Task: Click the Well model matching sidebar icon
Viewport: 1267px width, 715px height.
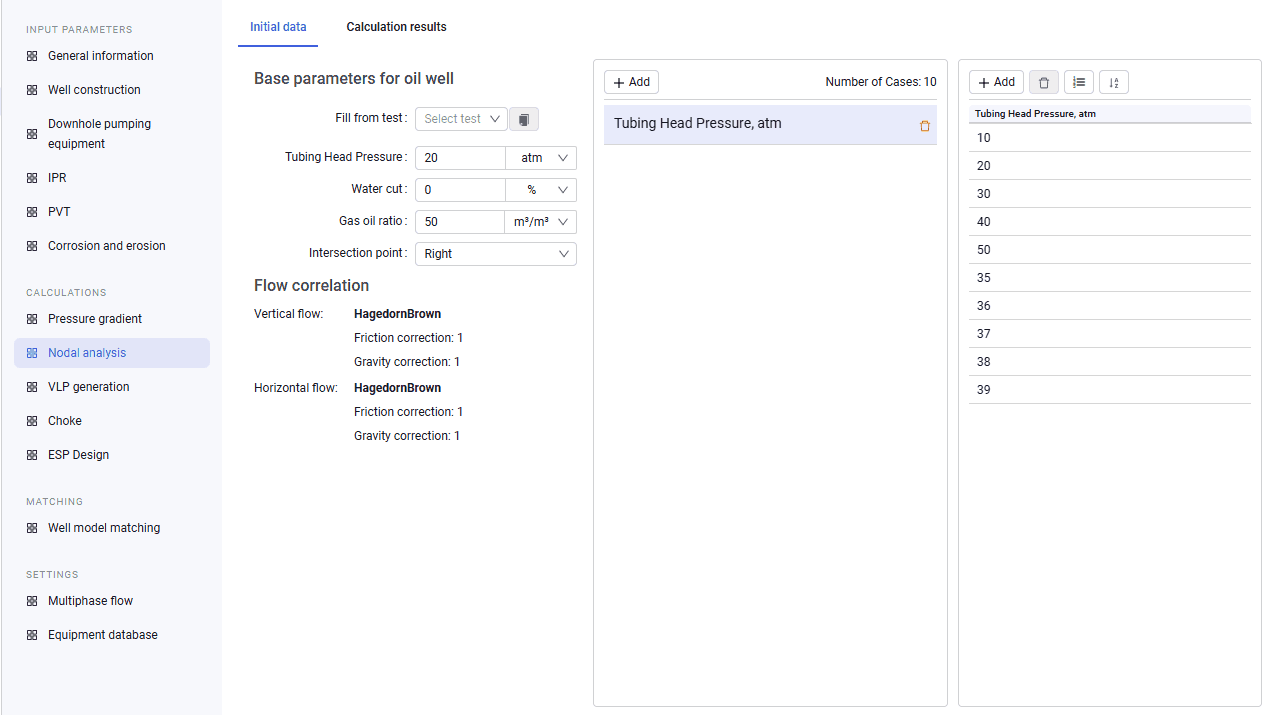Action: point(32,528)
